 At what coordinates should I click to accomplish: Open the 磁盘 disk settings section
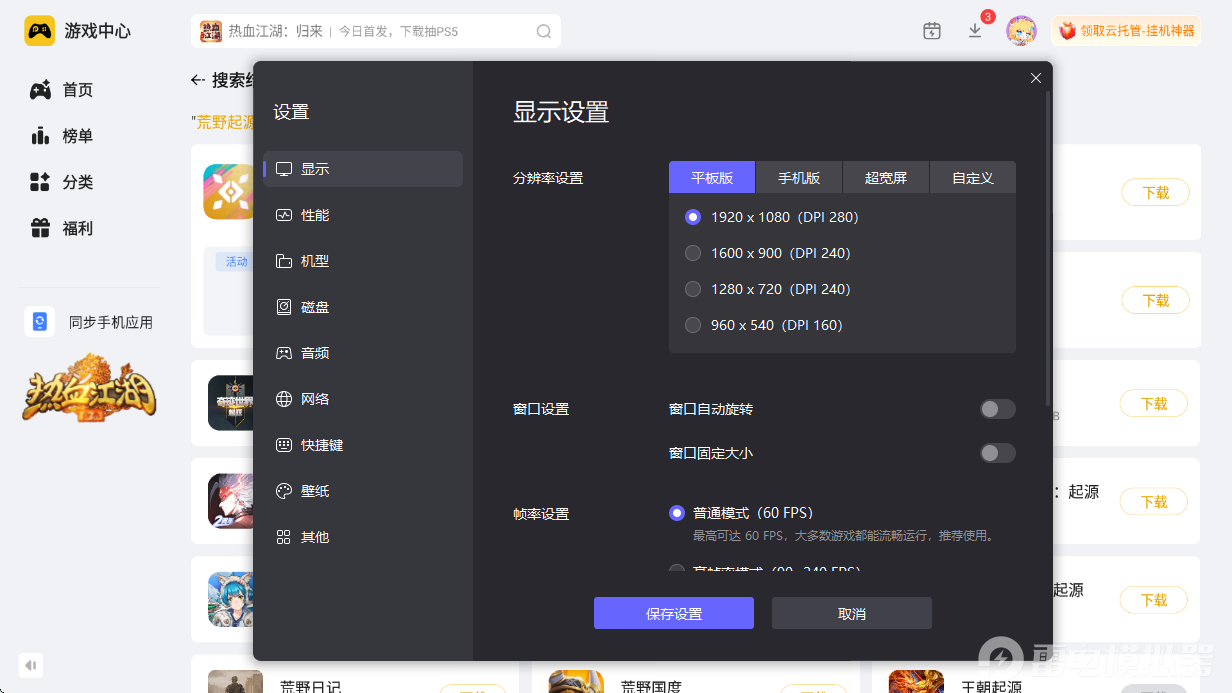tap(363, 307)
